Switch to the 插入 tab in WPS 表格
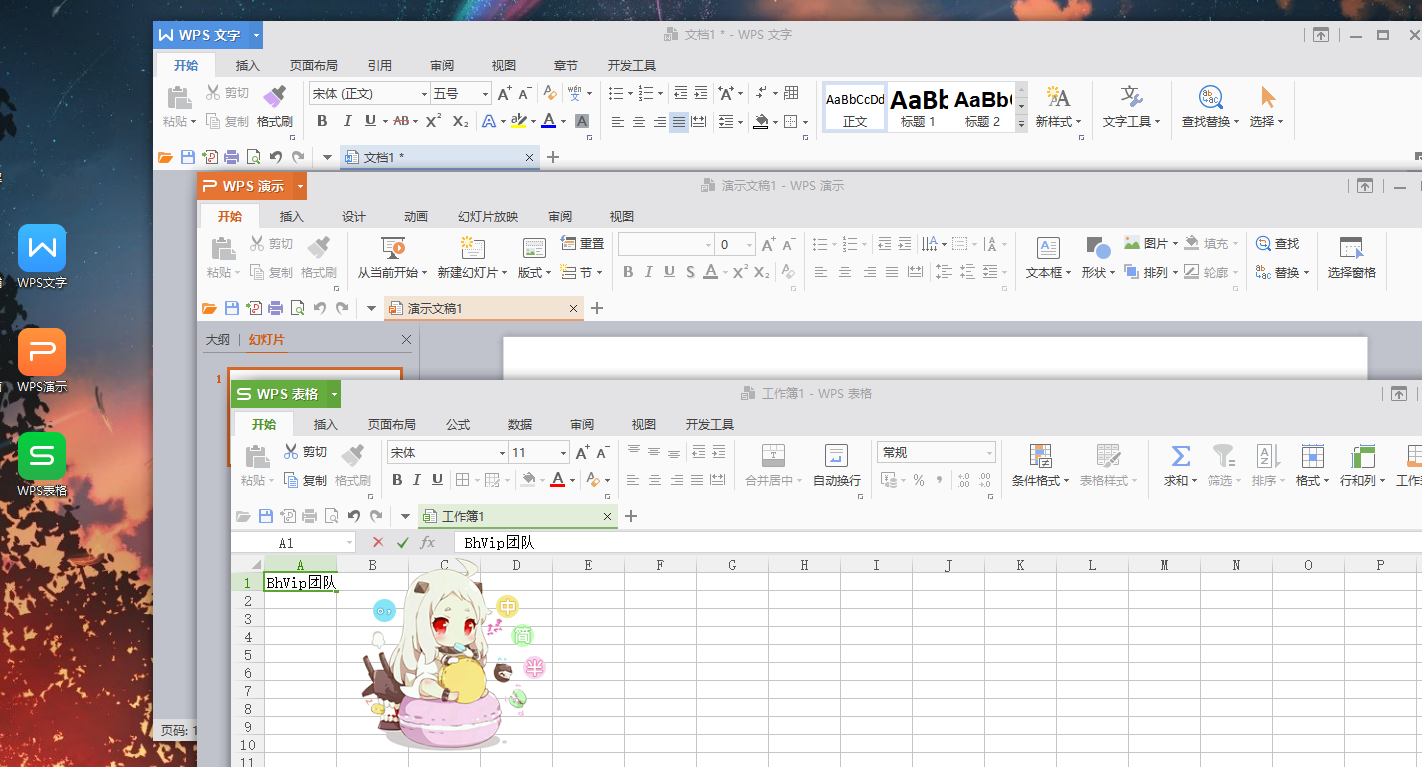 click(x=324, y=424)
